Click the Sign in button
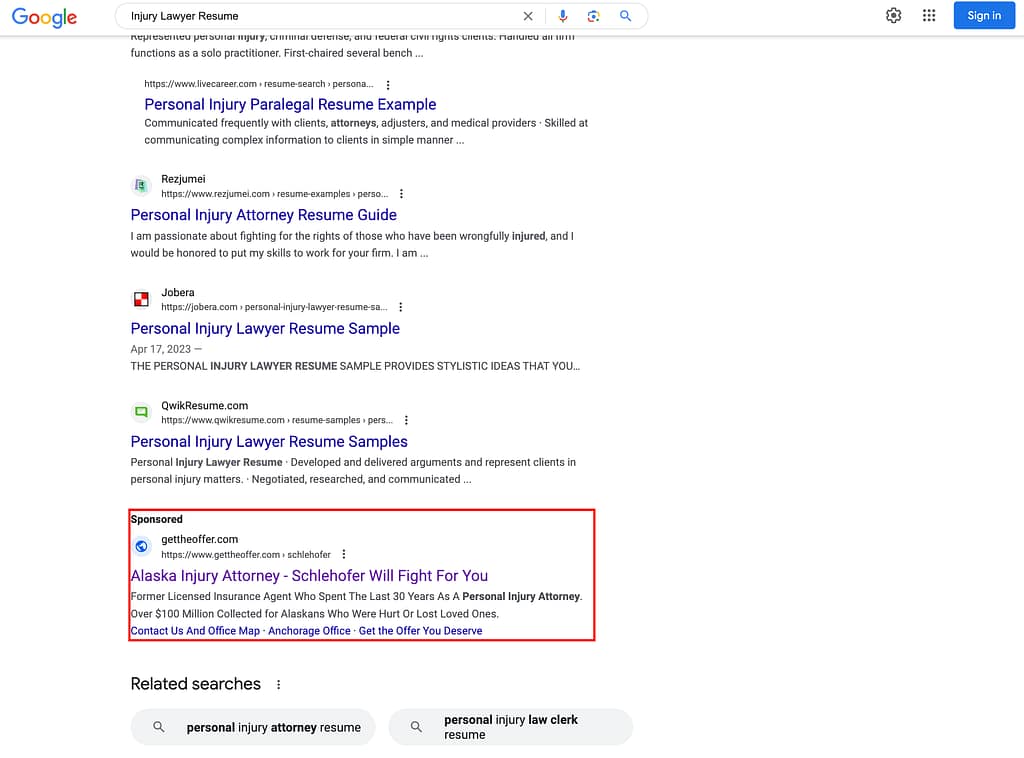This screenshot has width=1024, height=758. coord(984,16)
